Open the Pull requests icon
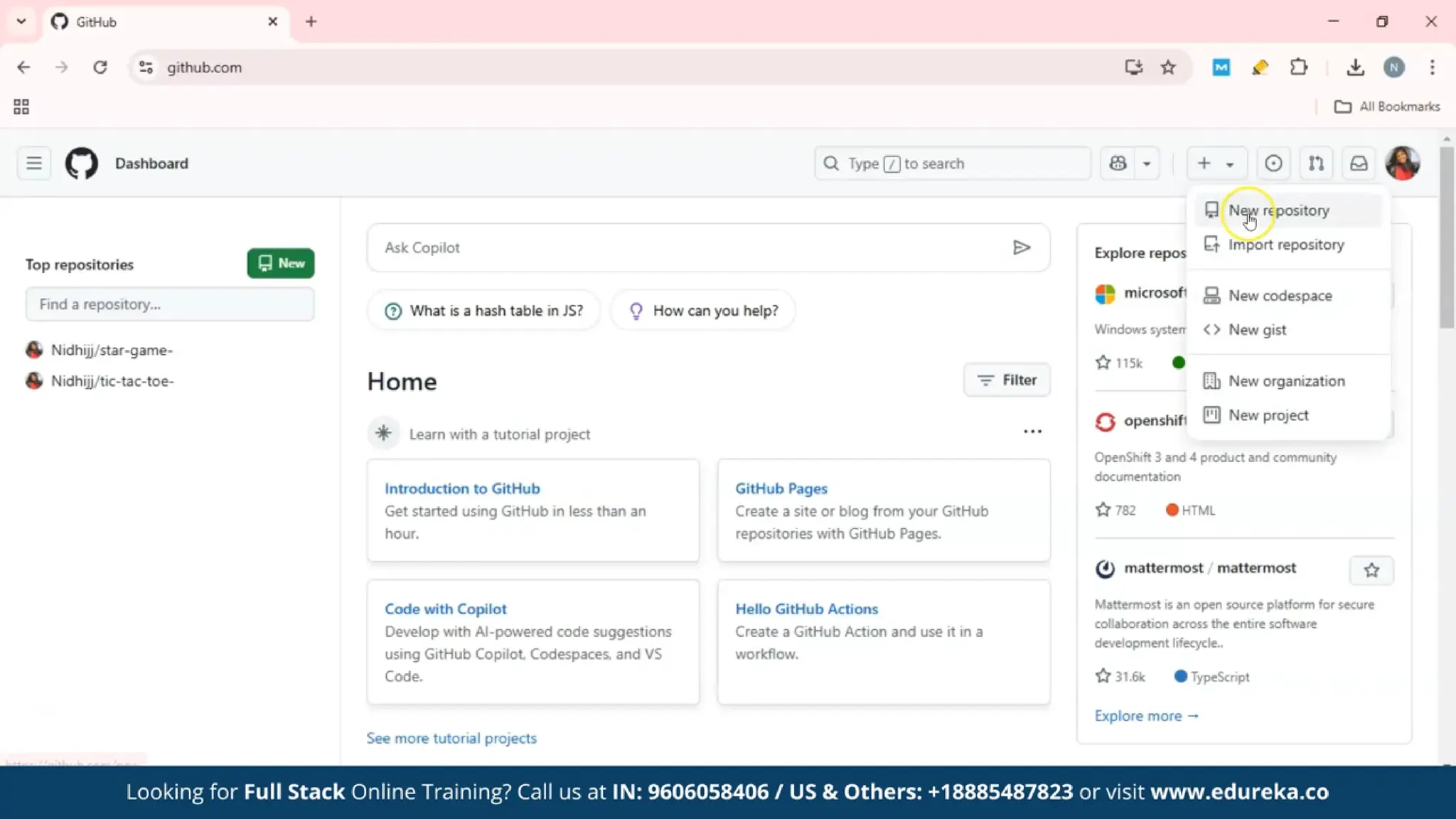The width and height of the screenshot is (1456, 819). pyautogui.click(x=1316, y=164)
